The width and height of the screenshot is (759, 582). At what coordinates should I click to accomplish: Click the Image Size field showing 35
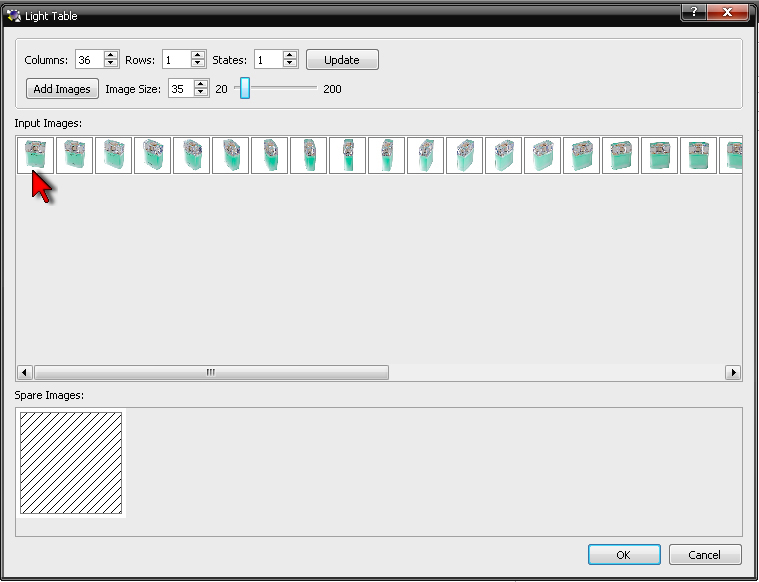tap(181, 89)
